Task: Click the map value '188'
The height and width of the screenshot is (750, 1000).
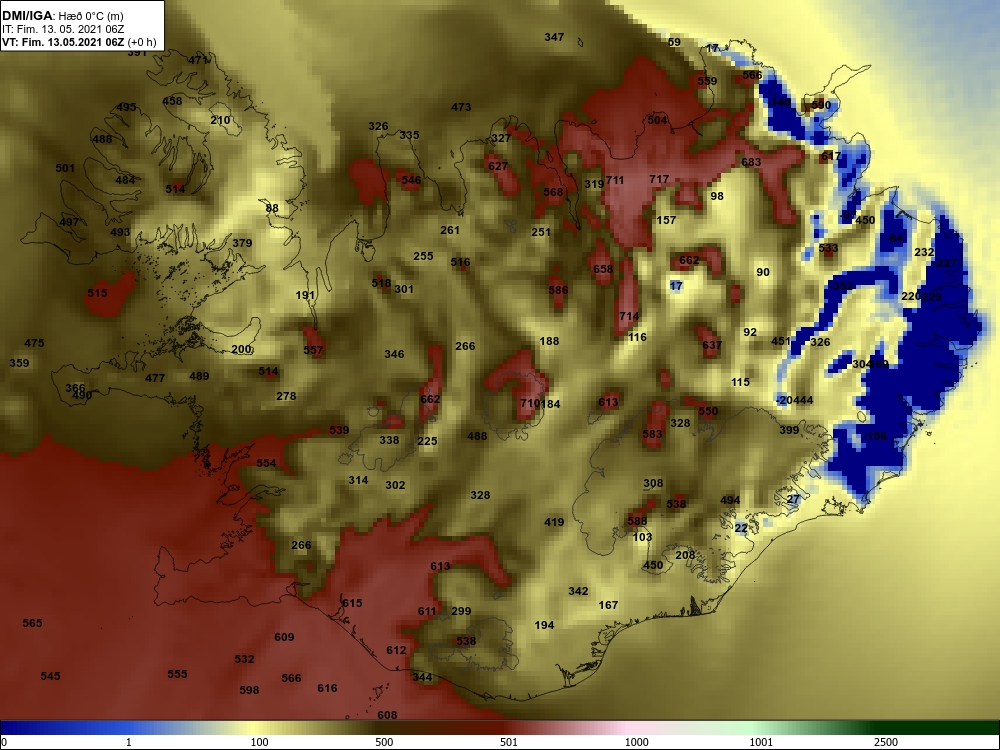Action: click(x=550, y=341)
